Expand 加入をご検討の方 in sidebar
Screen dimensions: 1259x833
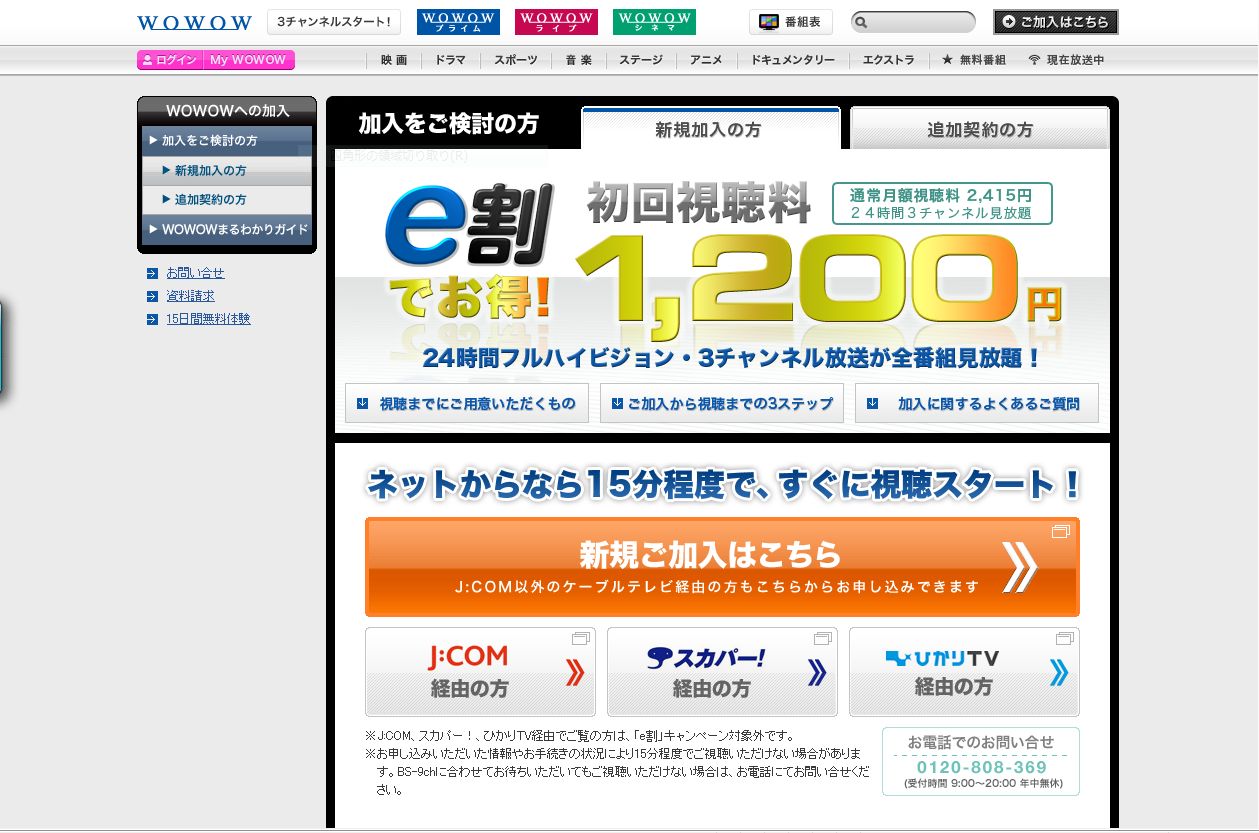[x=227, y=141]
